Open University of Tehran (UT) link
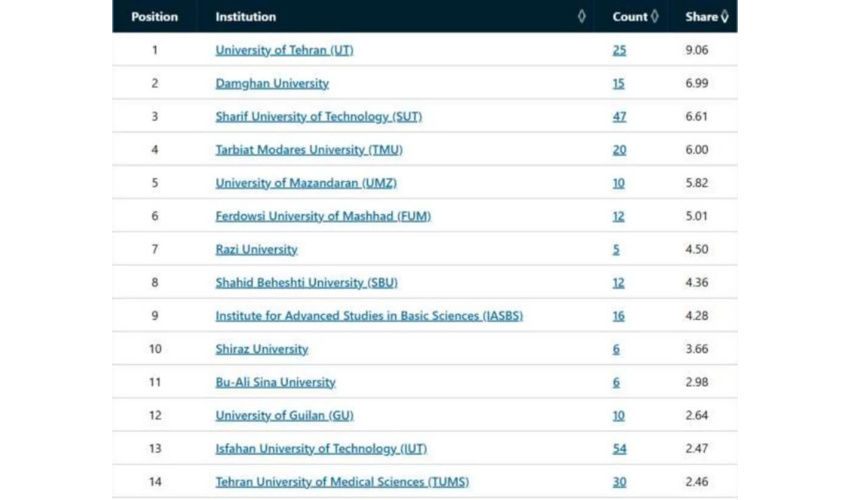The width and height of the screenshot is (850, 500). click(285, 50)
